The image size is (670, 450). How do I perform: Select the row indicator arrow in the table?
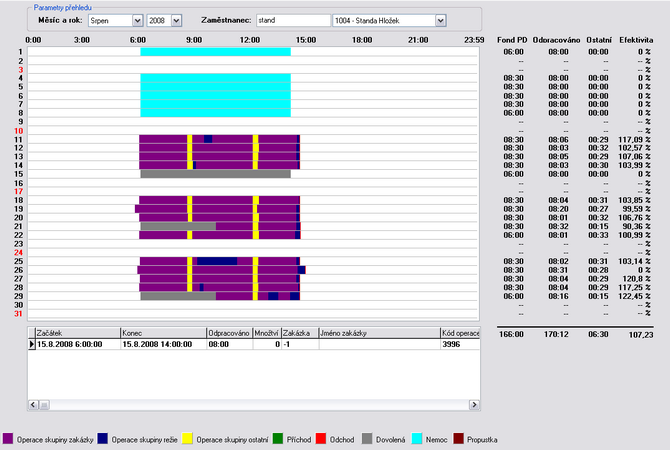tap(32, 344)
